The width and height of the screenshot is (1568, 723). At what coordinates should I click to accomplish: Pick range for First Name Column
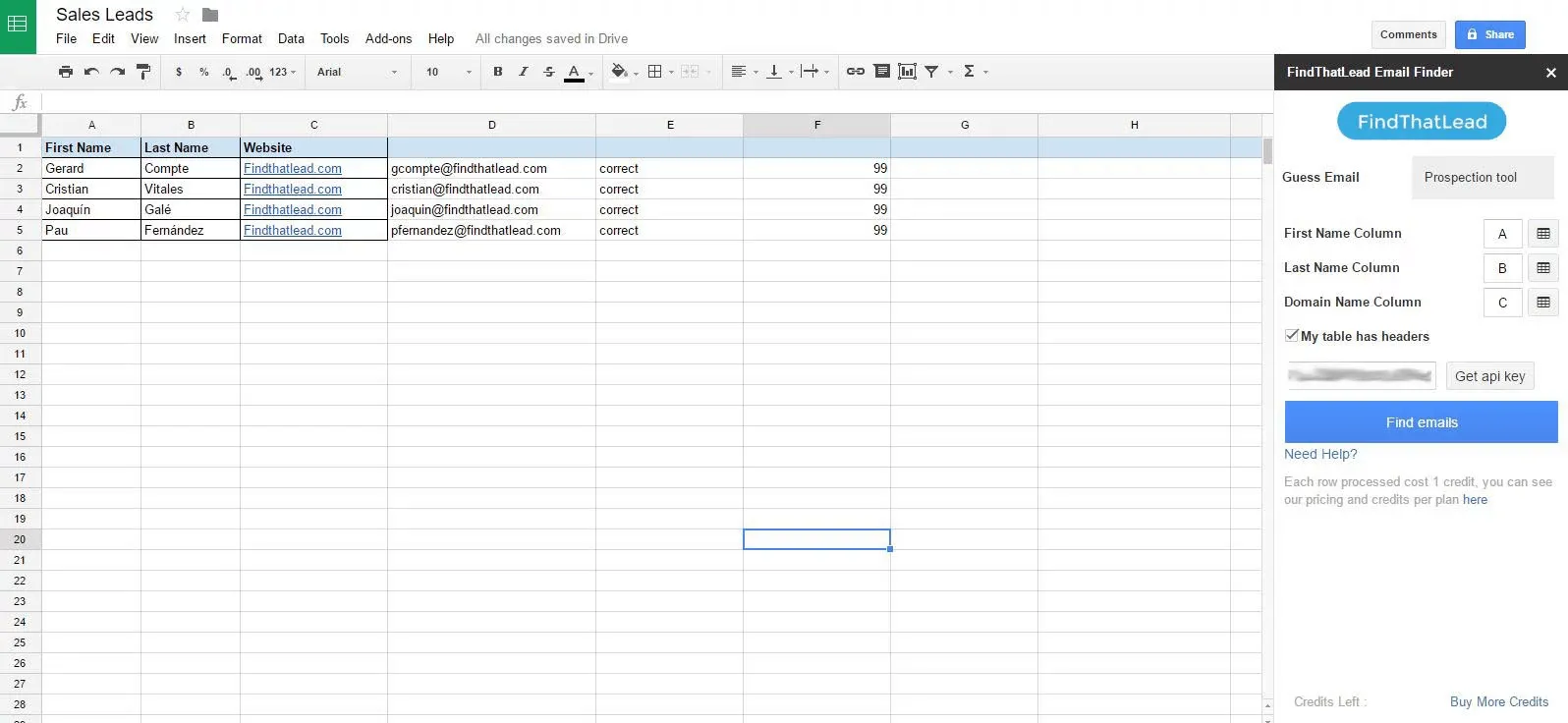tap(1543, 234)
